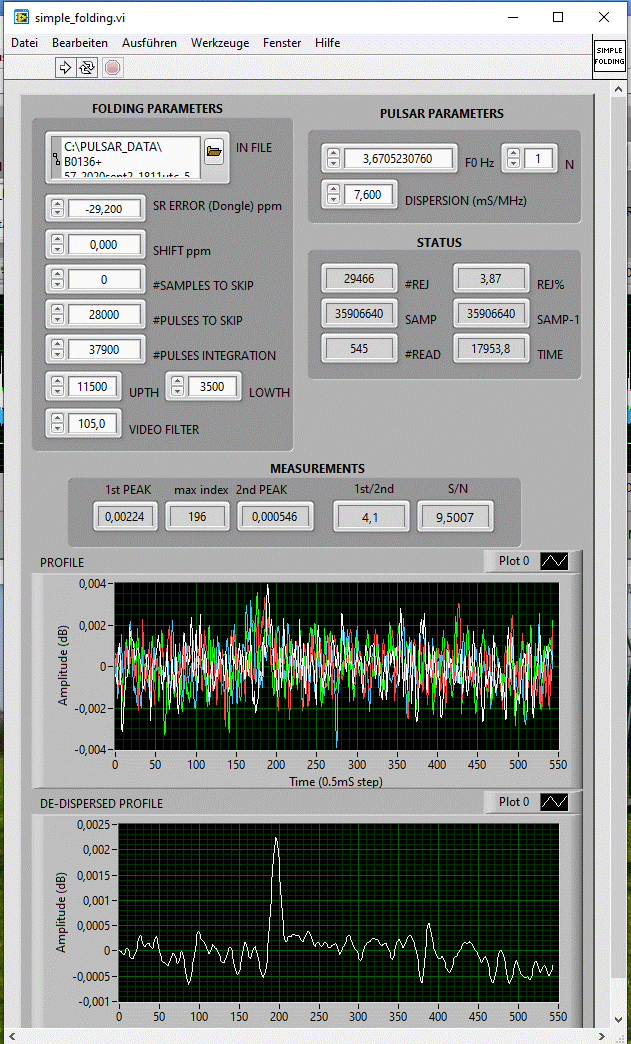Click the DE-DISPERSED PROFILE Plot 0 legend swatch
This screenshot has width=631, height=1044.
(x=554, y=802)
